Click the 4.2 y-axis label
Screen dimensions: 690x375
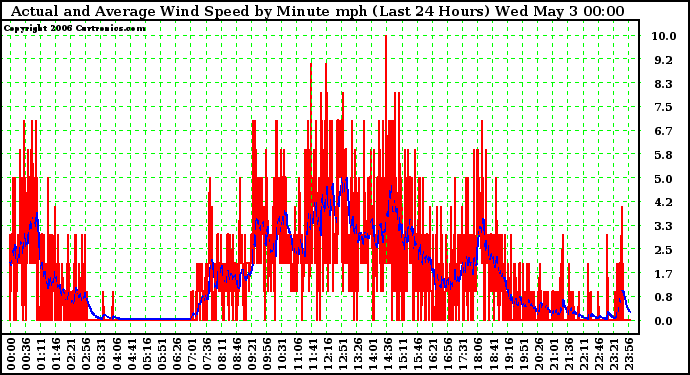coord(664,202)
